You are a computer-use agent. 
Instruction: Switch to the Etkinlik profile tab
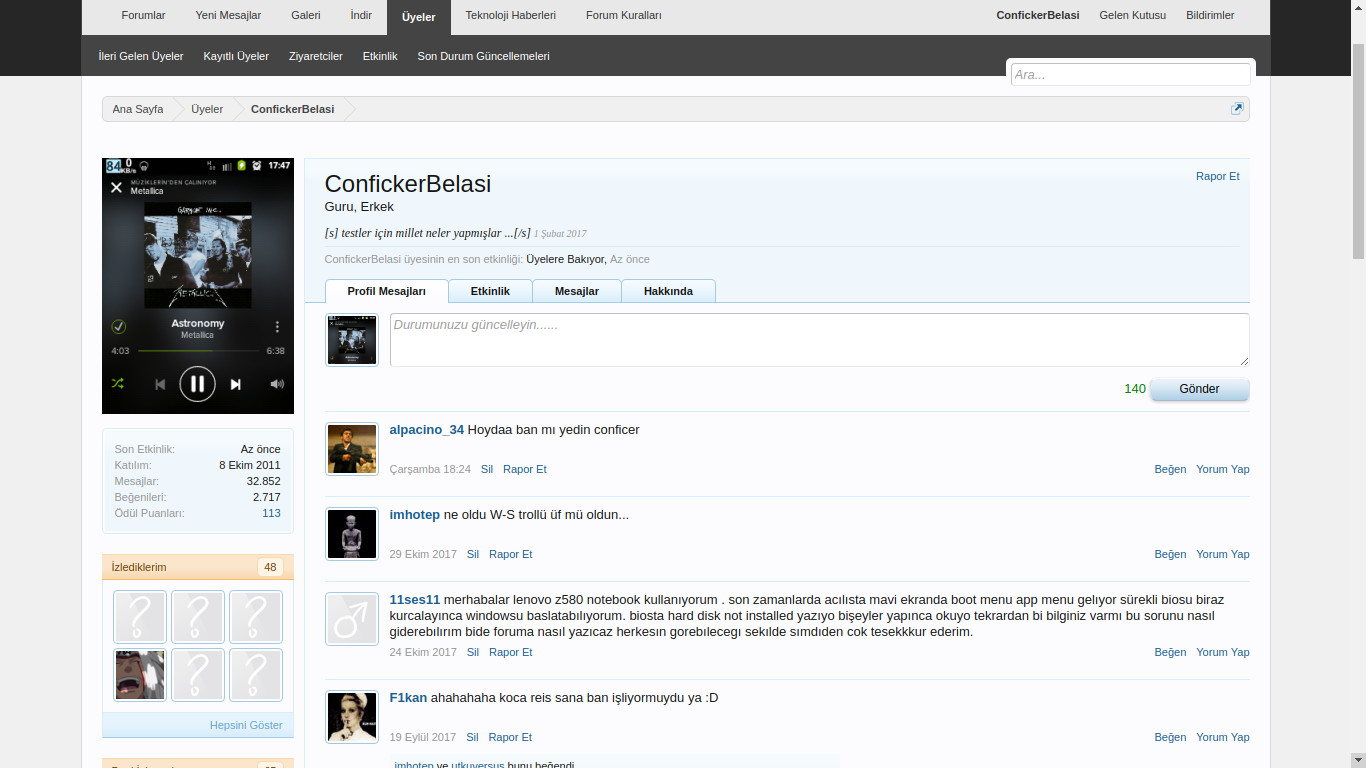click(x=490, y=291)
